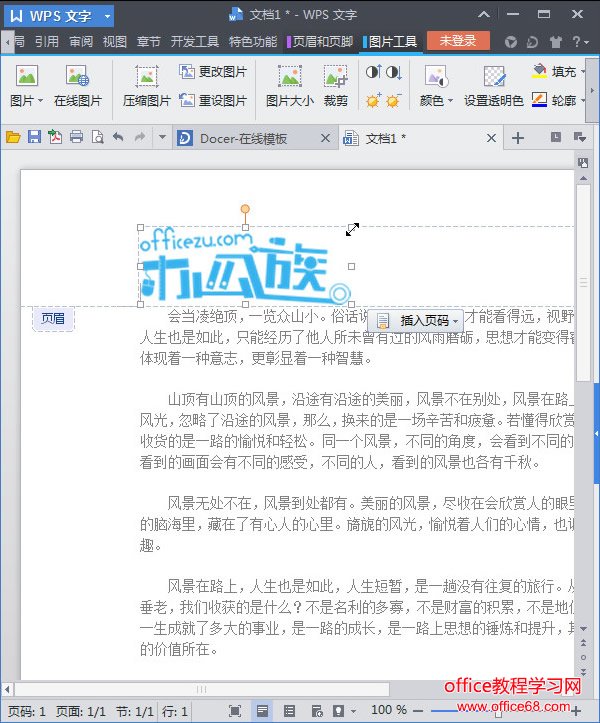Click 100 % zoom level
Screen dimensions: 600x723
tap(389, 710)
